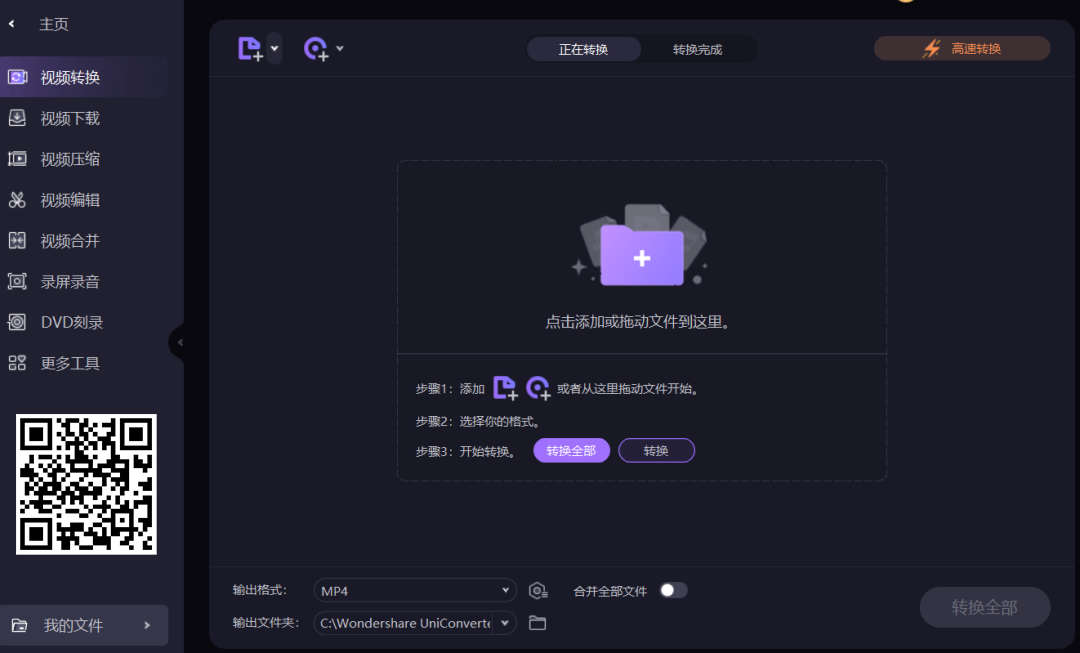This screenshot has height=653, width=1080.
Task: Open the Video Merger tool
Action: tap(70, 240)
